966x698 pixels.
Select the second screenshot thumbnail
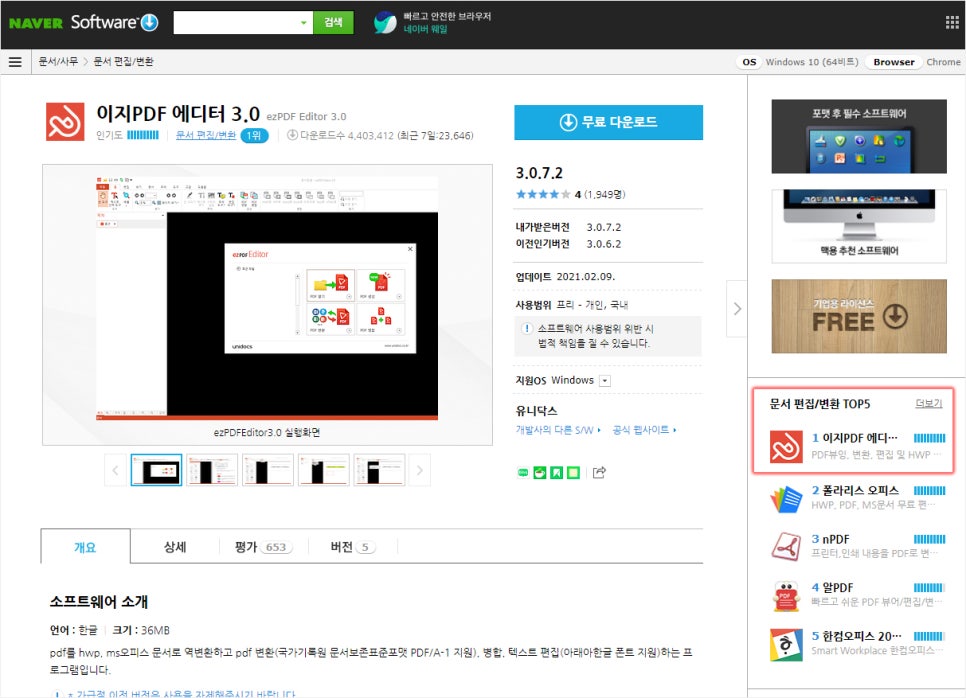[212, 471]
